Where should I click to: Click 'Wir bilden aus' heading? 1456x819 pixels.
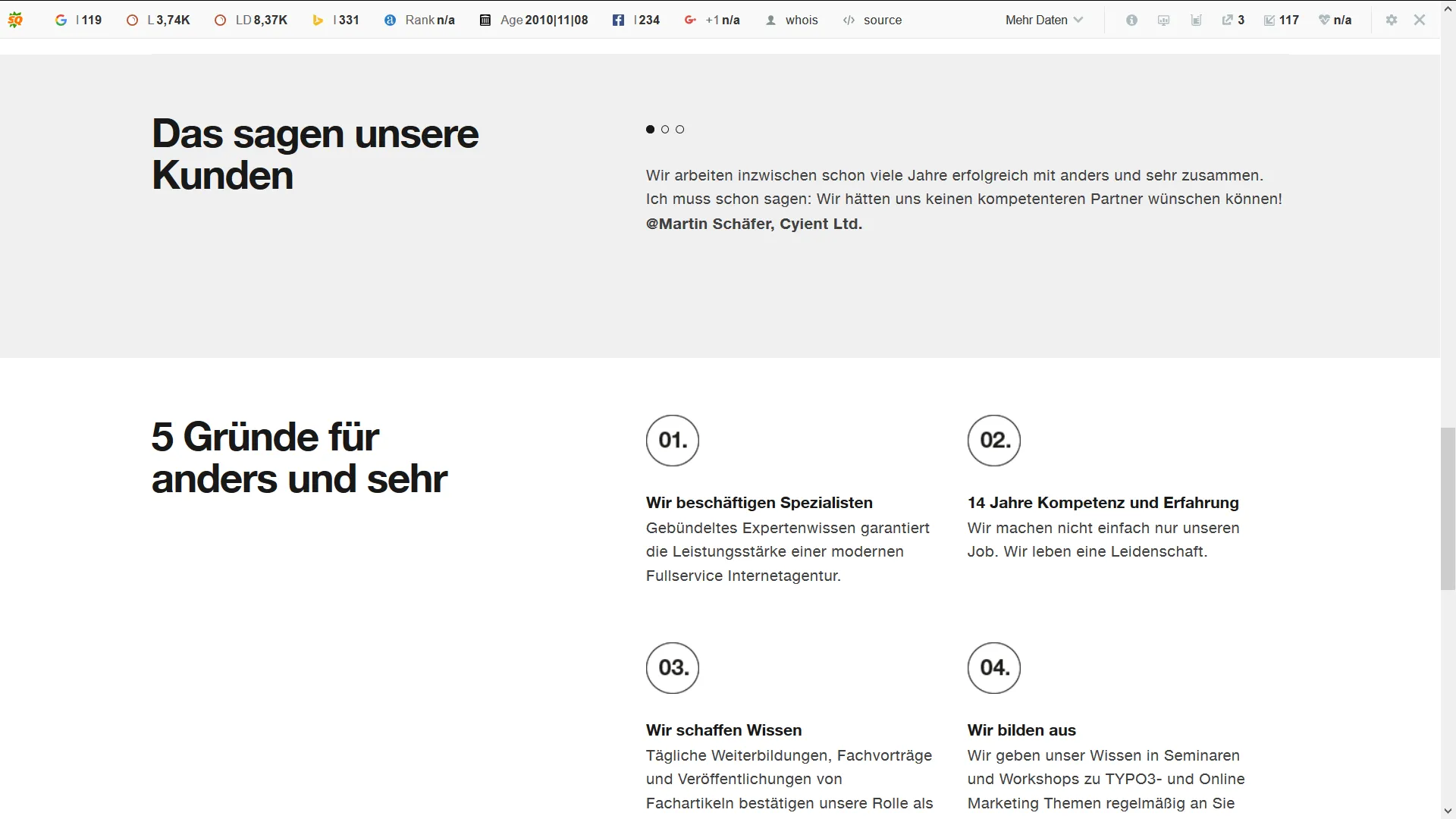pyautogui.click(x=1021, y=730)
